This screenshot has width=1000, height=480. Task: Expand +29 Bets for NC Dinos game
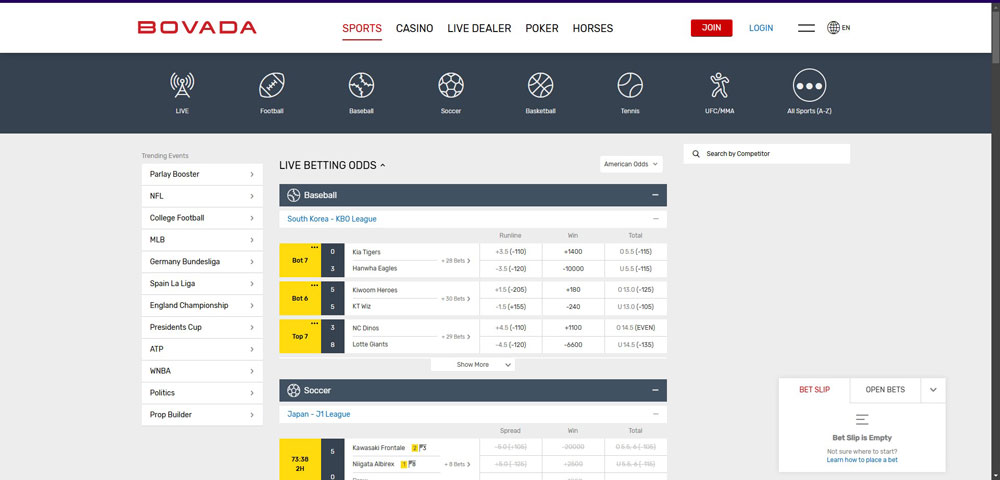[x=456, y=337]
